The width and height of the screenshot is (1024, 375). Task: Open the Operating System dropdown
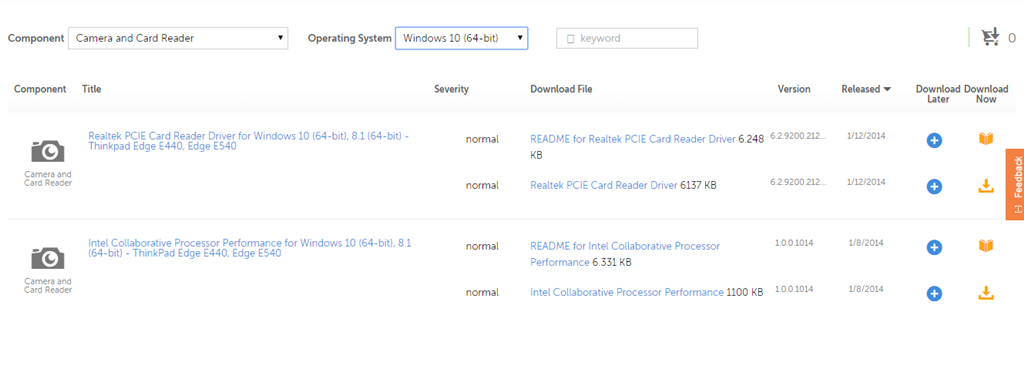point(462,38)
